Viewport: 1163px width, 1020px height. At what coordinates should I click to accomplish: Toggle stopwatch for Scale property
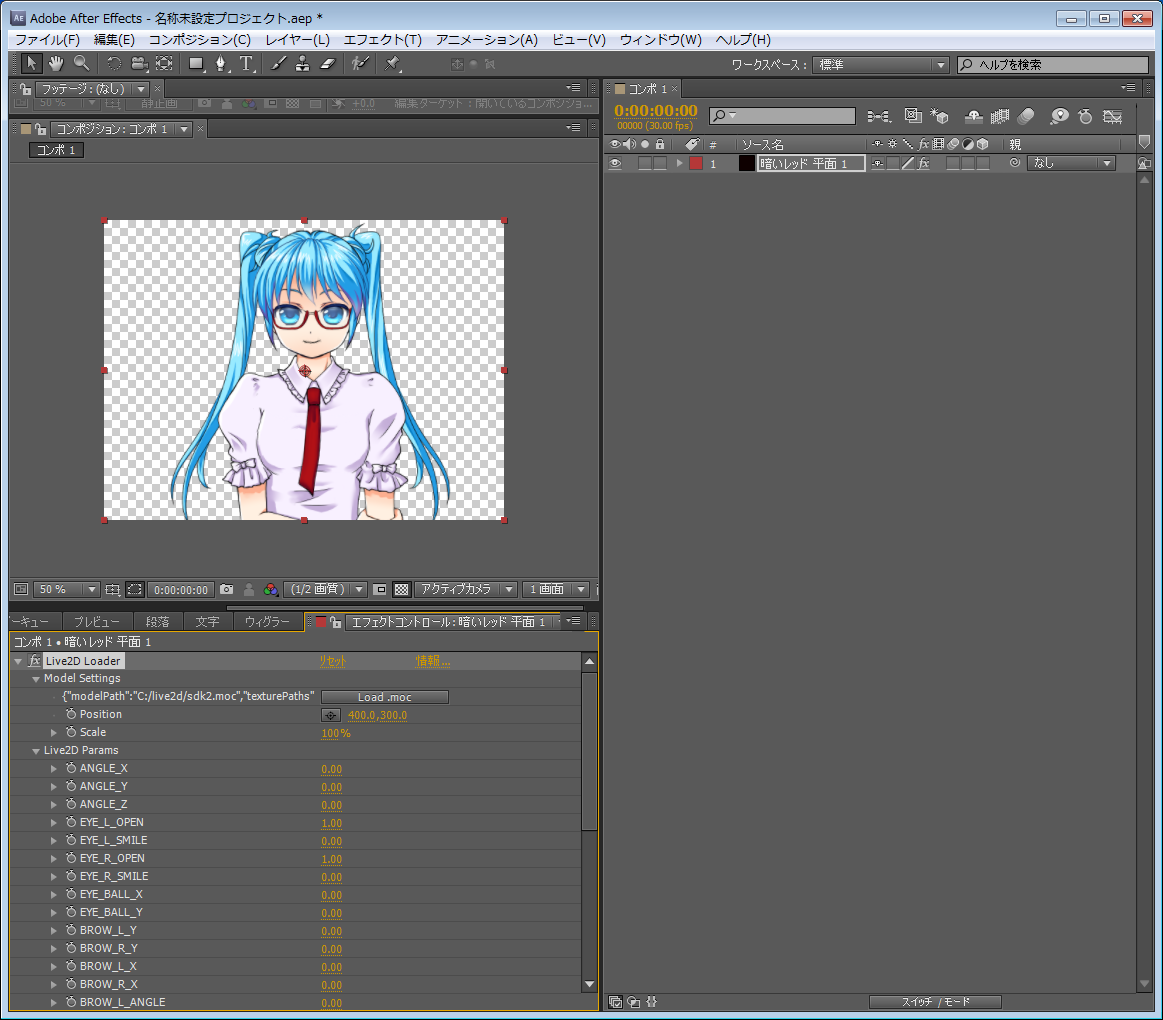coord(71,731)
